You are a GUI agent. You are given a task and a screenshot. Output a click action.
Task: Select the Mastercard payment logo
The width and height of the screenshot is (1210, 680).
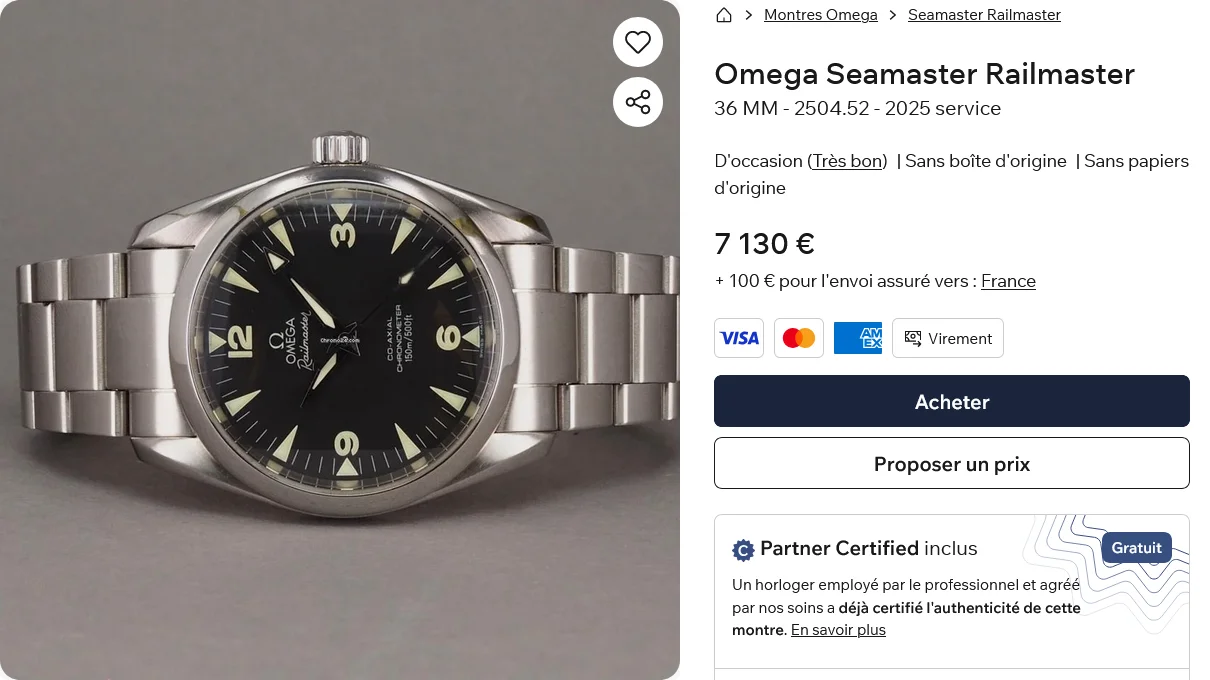pos(799,338)
